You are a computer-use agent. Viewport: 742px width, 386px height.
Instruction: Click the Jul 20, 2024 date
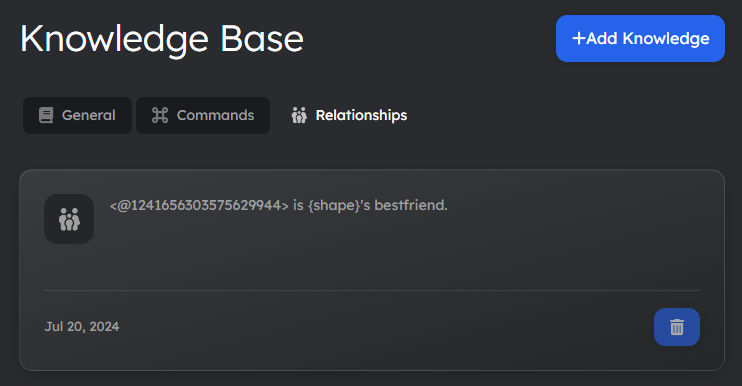82,327
